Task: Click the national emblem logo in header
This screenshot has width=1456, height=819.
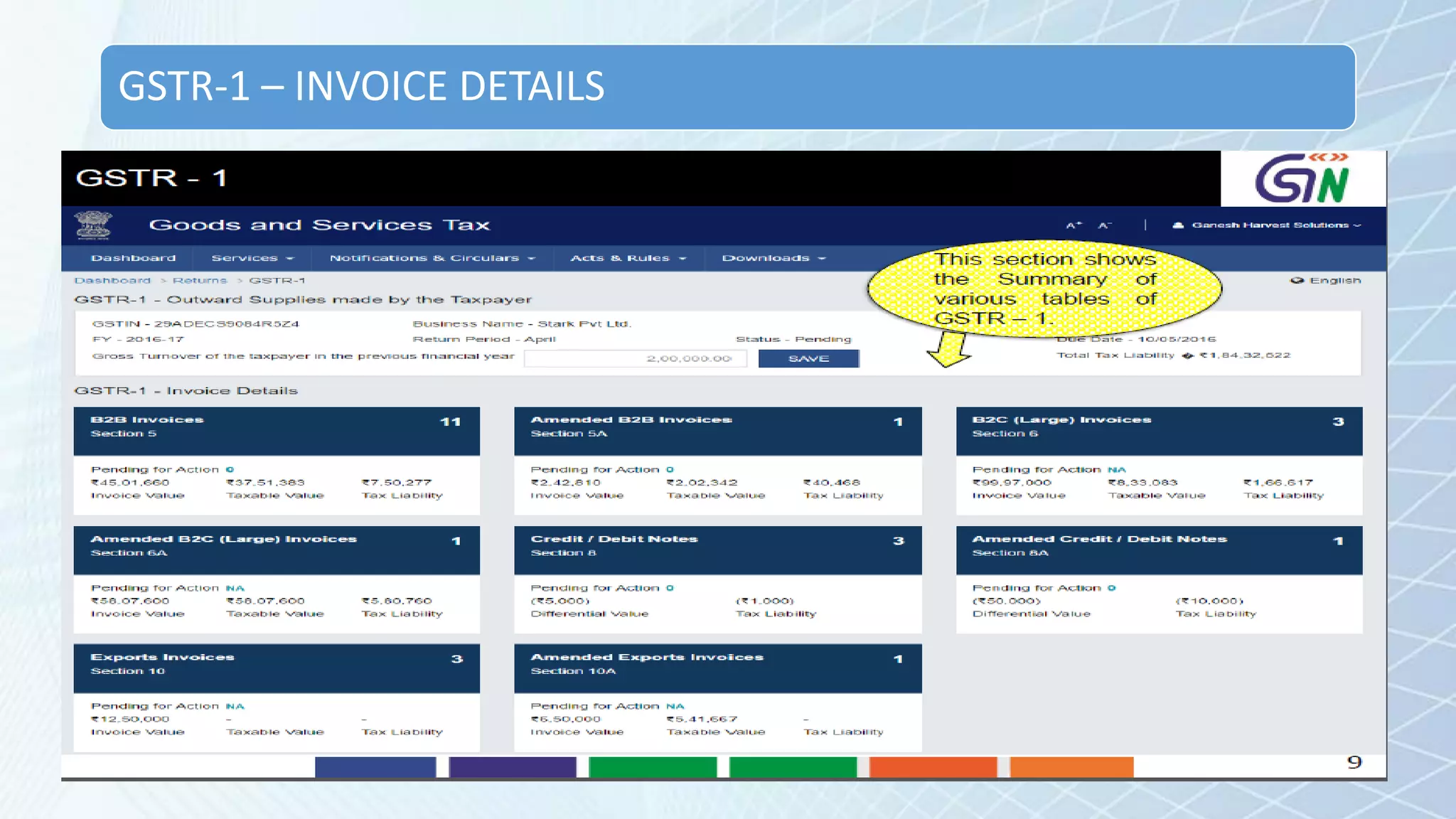Action: click(93, 225)
